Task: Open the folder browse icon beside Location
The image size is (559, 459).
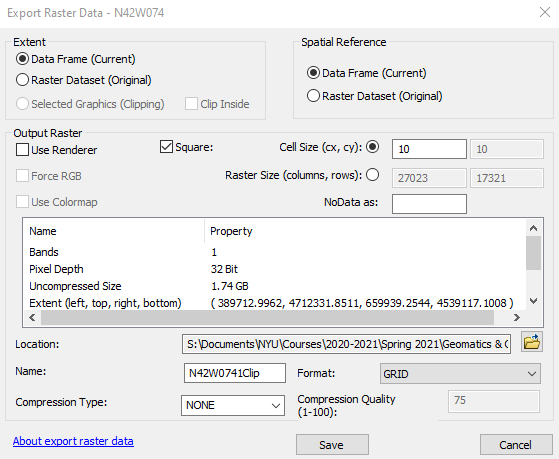Action: [532, 342]
